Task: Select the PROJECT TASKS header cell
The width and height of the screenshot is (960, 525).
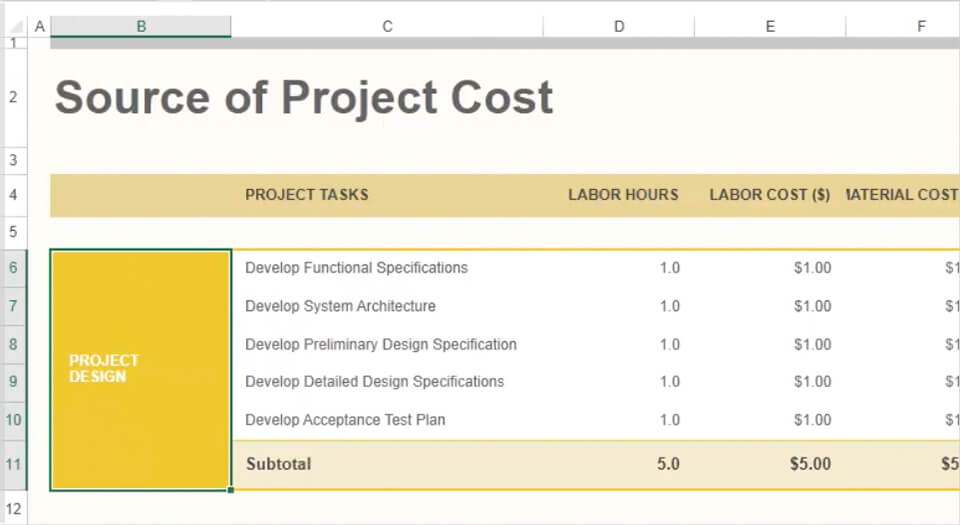Action: point(307,195)
